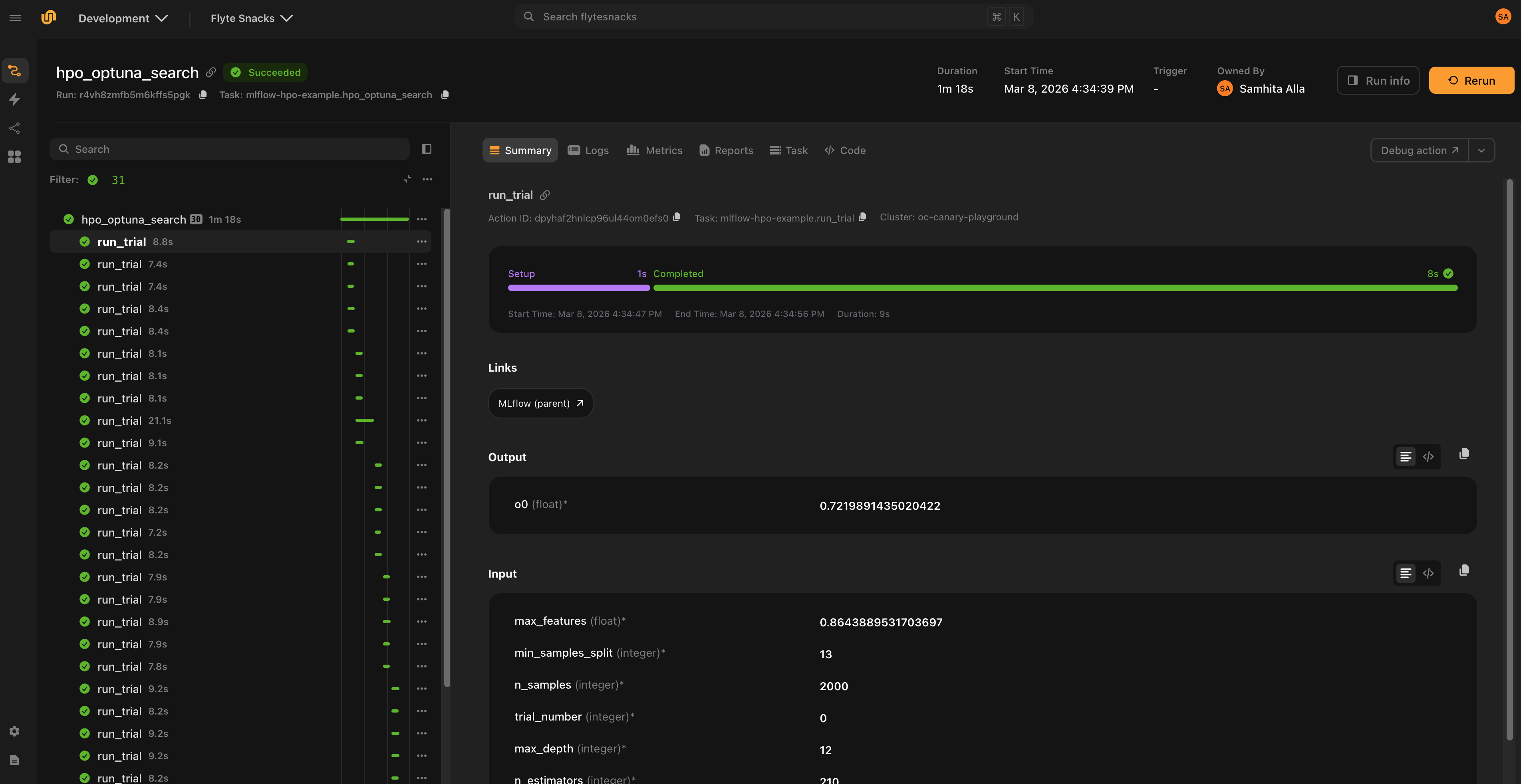Switch Output to raw code view
The height and width of the screenshot is (784, 1521).
(x=1428, y=457)
